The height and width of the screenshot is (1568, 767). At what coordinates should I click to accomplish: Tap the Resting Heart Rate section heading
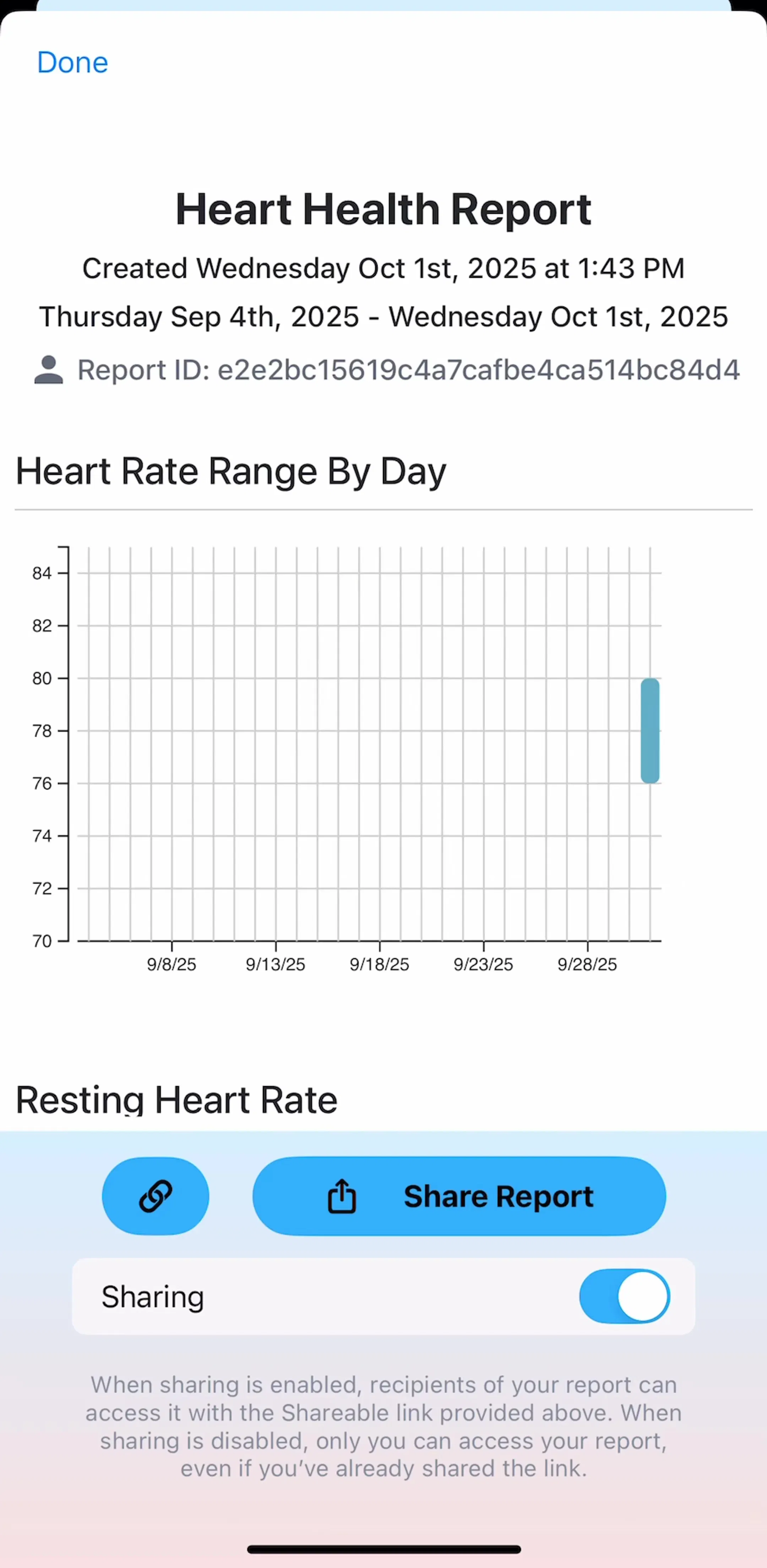[176, 1100]
